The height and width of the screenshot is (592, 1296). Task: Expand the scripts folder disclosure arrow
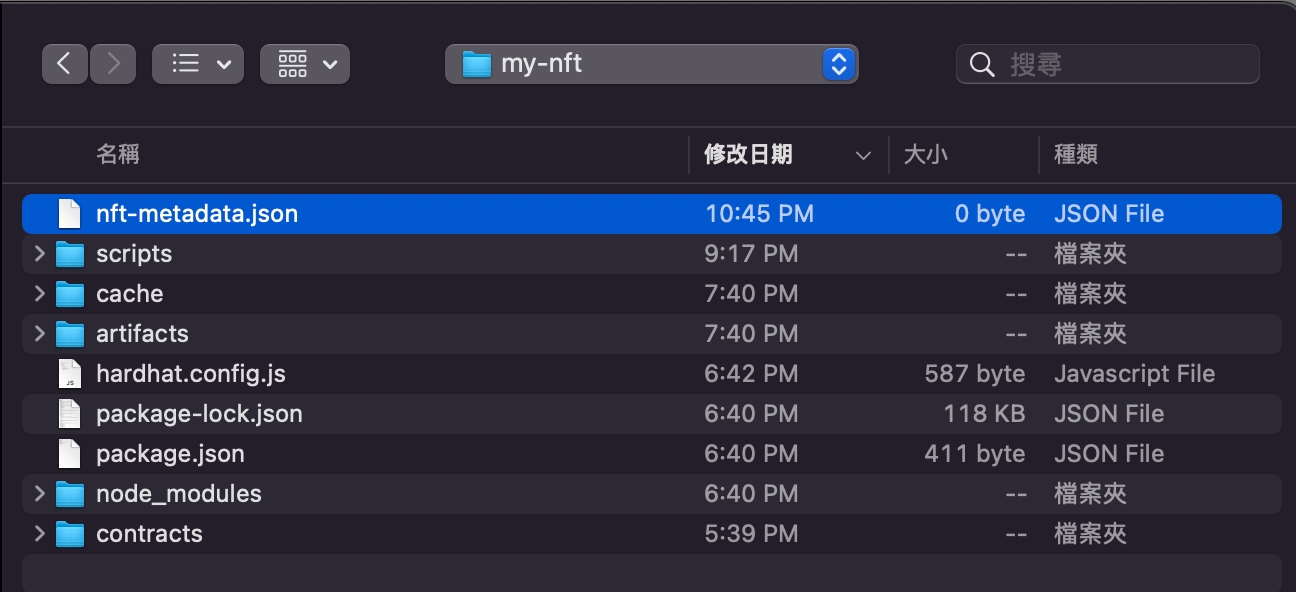(x=39, y=254)
